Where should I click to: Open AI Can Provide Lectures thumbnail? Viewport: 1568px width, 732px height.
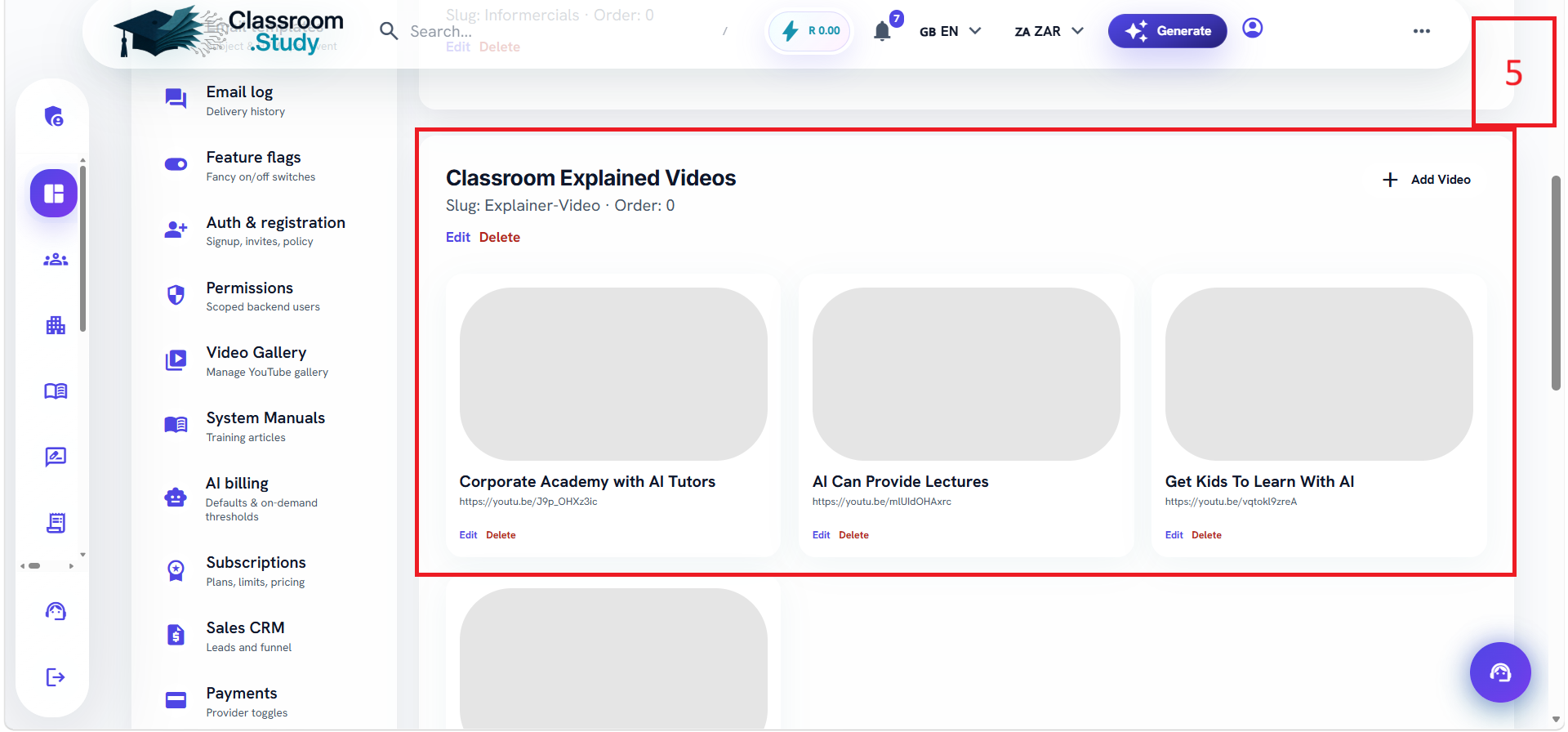pos(966,374)
